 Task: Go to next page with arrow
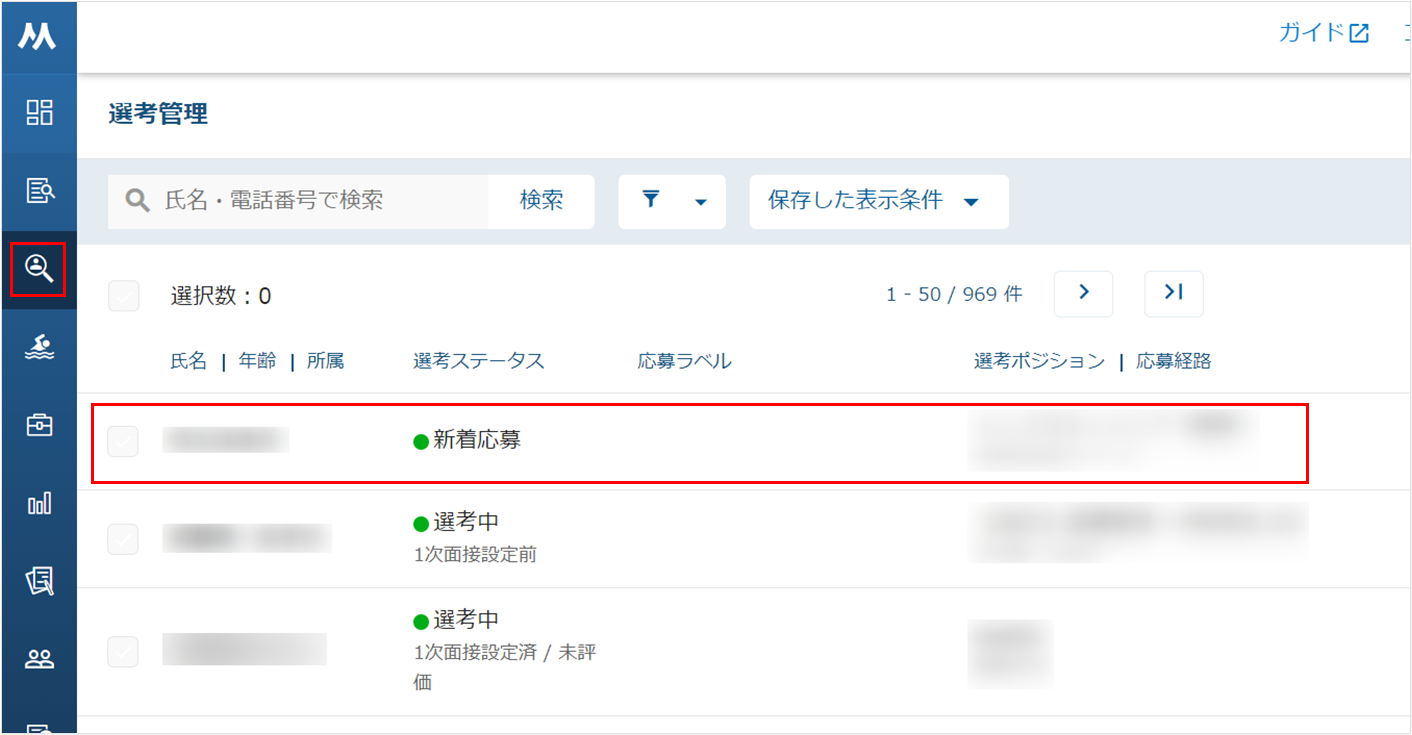coord(1083,294)
